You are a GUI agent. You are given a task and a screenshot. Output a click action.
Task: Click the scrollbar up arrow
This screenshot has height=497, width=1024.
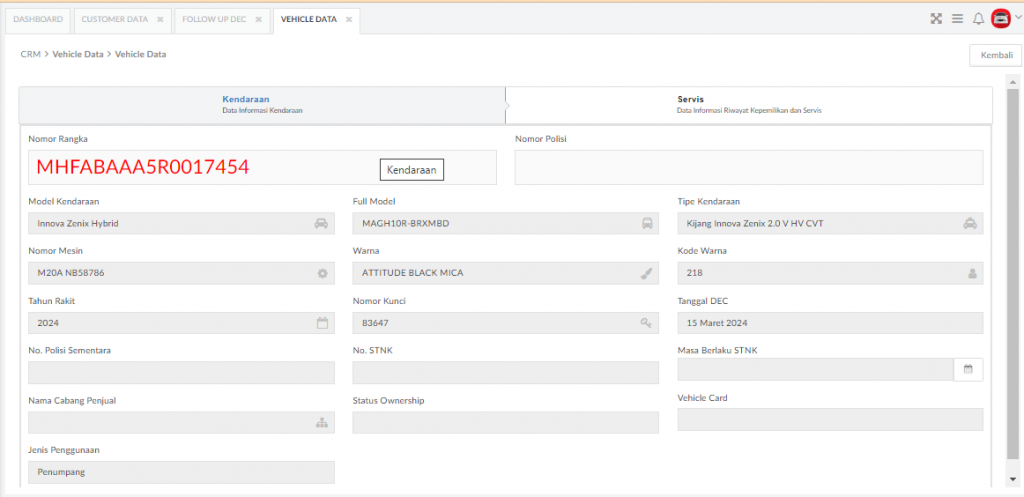[x=1013, y=82]
